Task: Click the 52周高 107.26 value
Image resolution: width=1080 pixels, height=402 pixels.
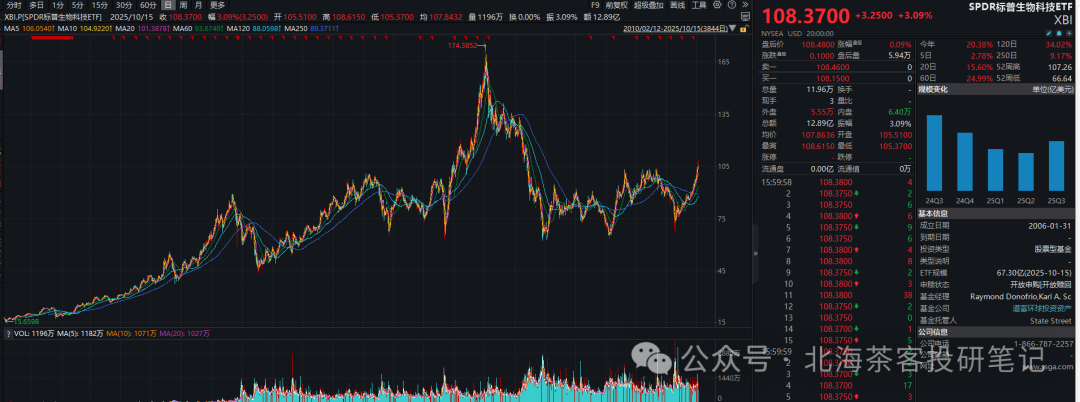Action: (x=1061, y=67)
